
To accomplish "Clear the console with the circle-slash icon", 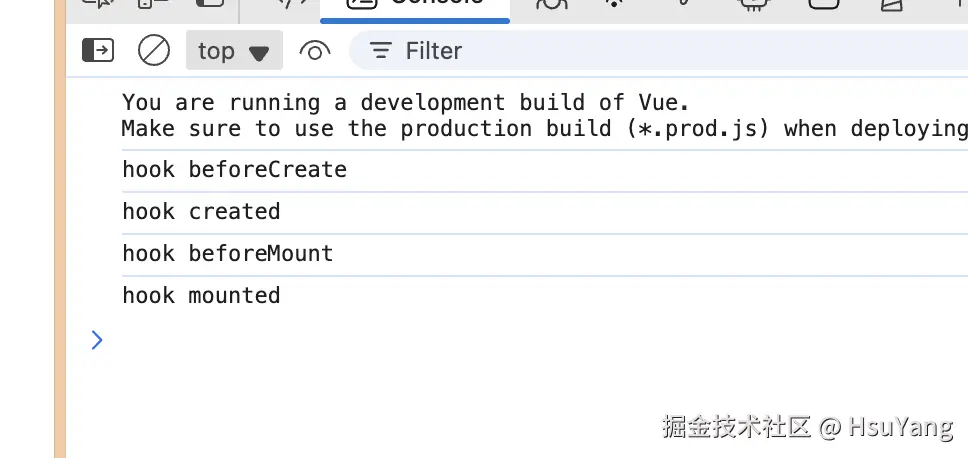I will (x=154, y=50).
